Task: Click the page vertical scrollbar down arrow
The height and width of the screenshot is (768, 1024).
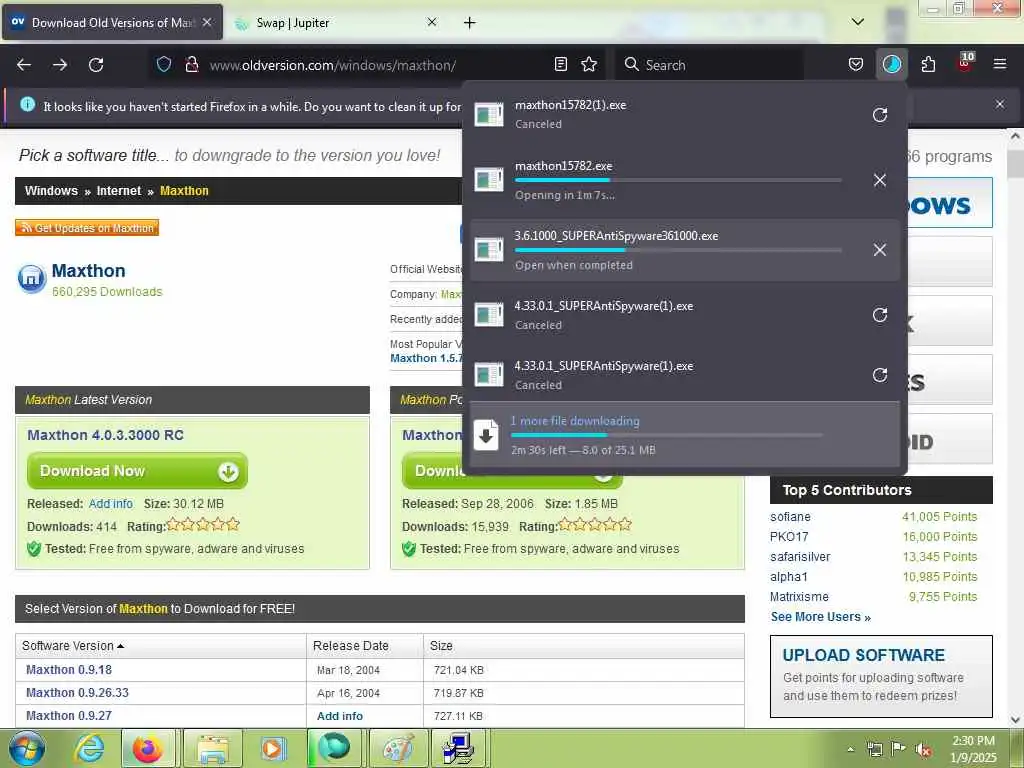Action: pos(1015,720)
